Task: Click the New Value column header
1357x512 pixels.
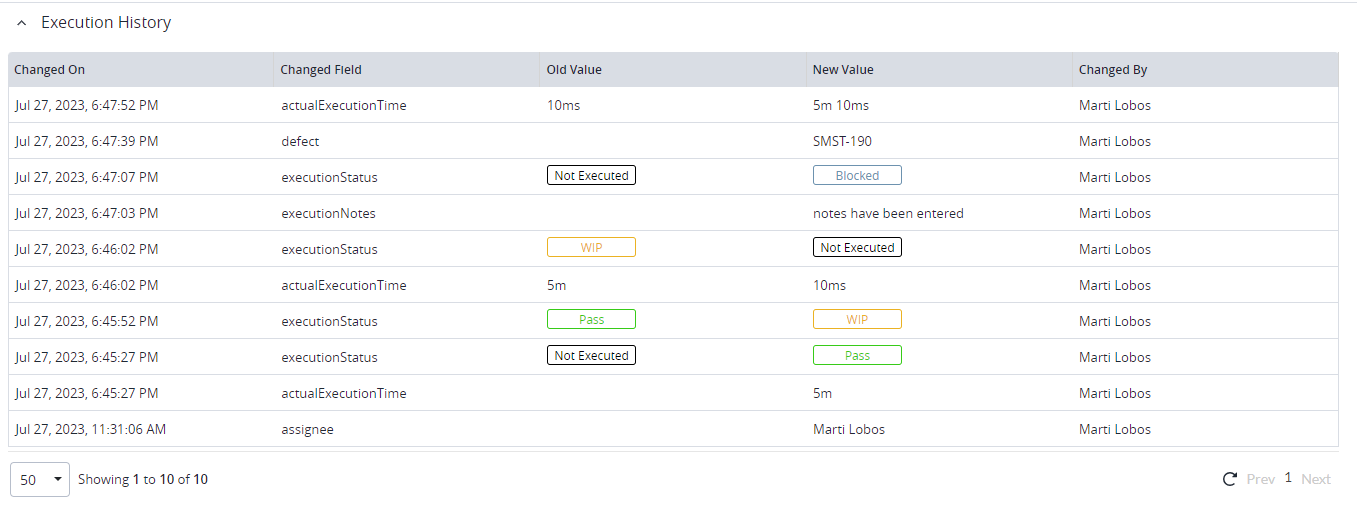Action: pyautogui.click(x=843, y=70)
